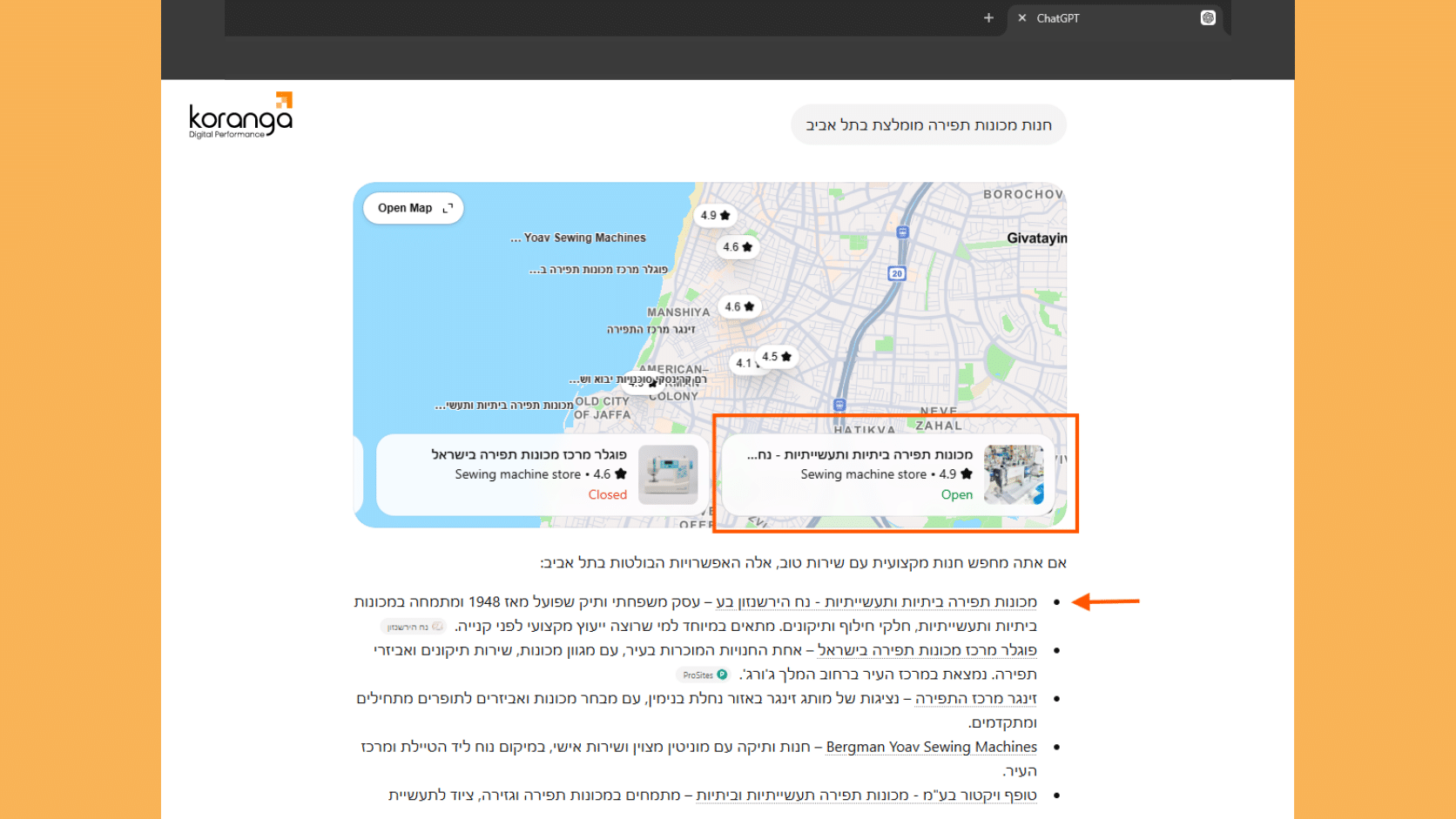Select the 4.9 star rating map pin

click(715, 215)
